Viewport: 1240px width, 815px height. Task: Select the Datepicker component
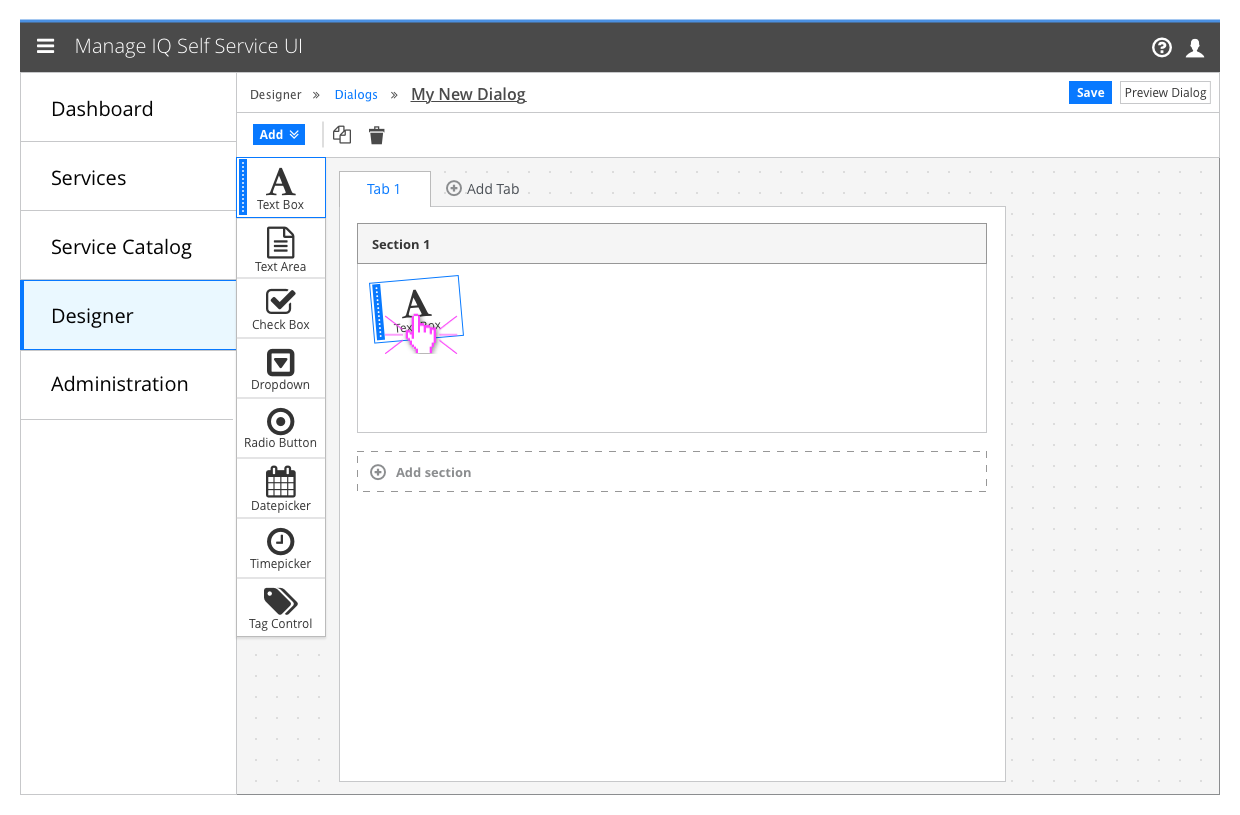[x=281, y=489]
